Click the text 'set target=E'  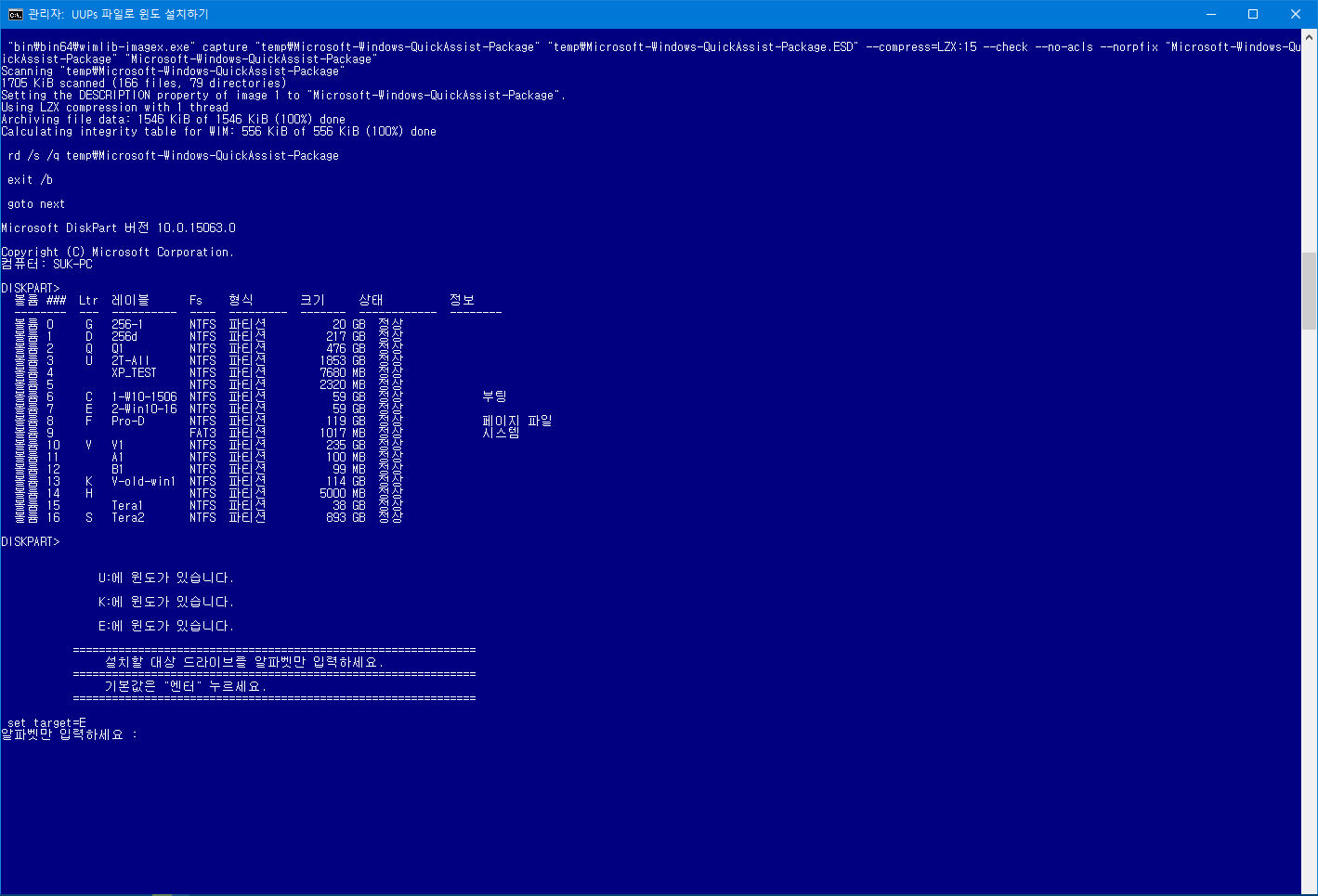click(x=46, y=722)
